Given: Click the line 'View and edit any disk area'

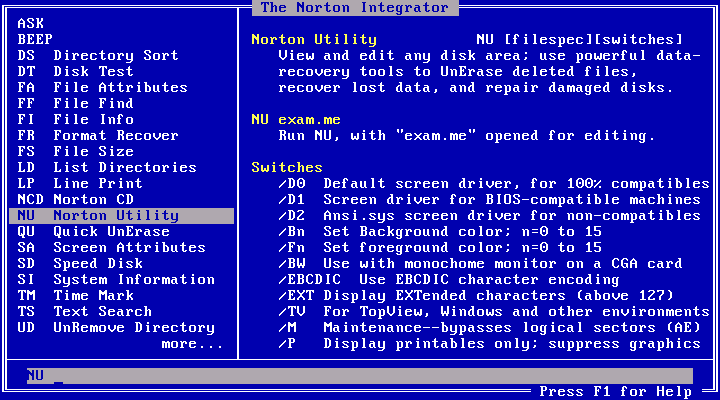Looking at the screenshot, I should pos(489,56).
